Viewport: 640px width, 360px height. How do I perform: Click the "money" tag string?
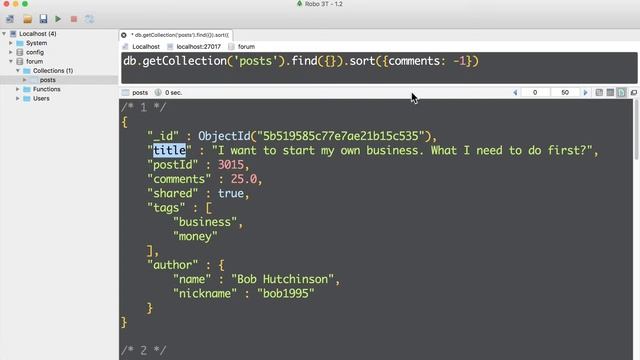coord(195,236)
